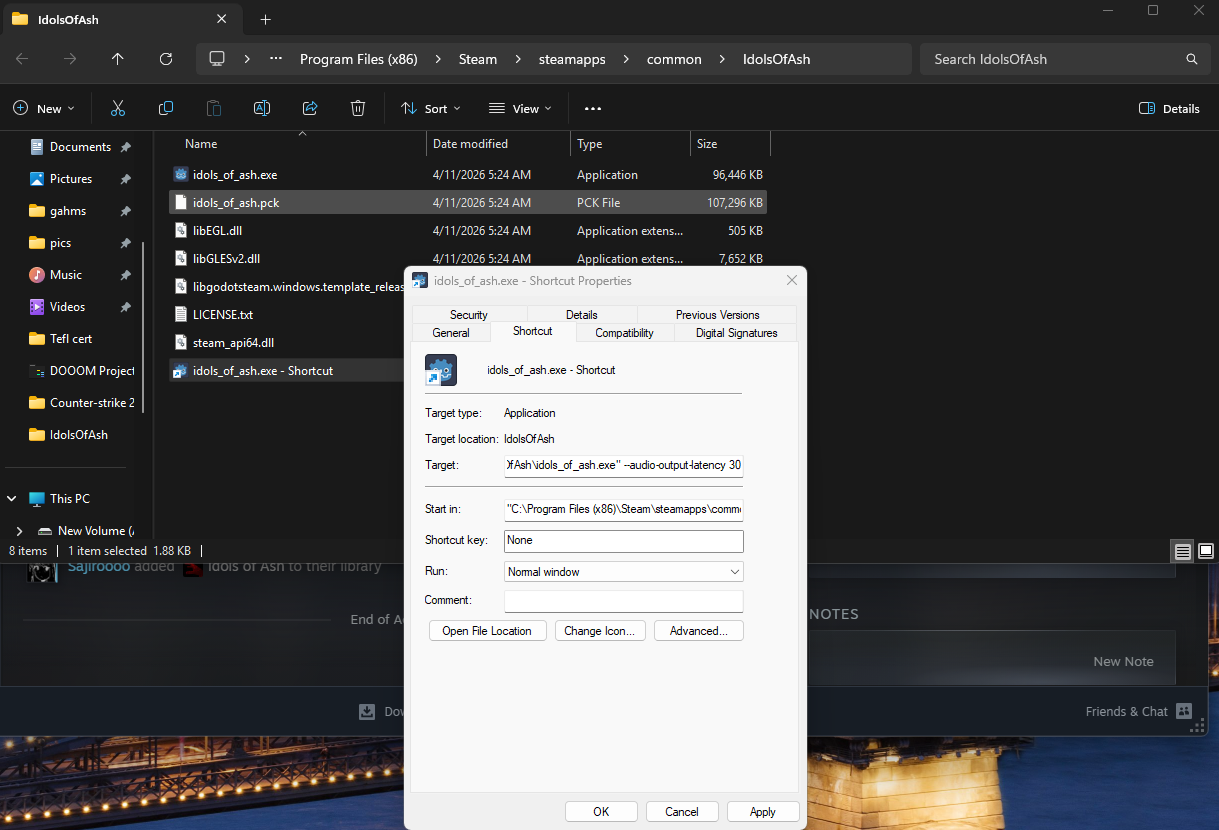
Task: Click the Delete trash can icon
Action: [x=358, y=108]
